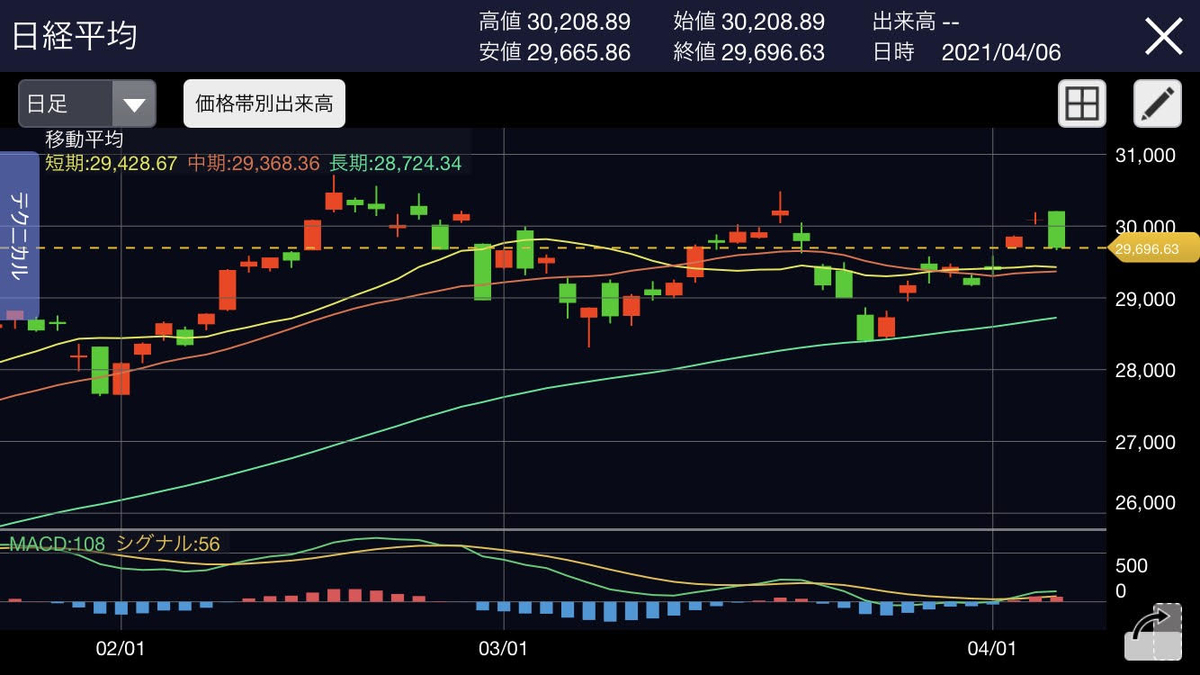
Task: Open the grid layout icon
Action: tap(1082, 104)
